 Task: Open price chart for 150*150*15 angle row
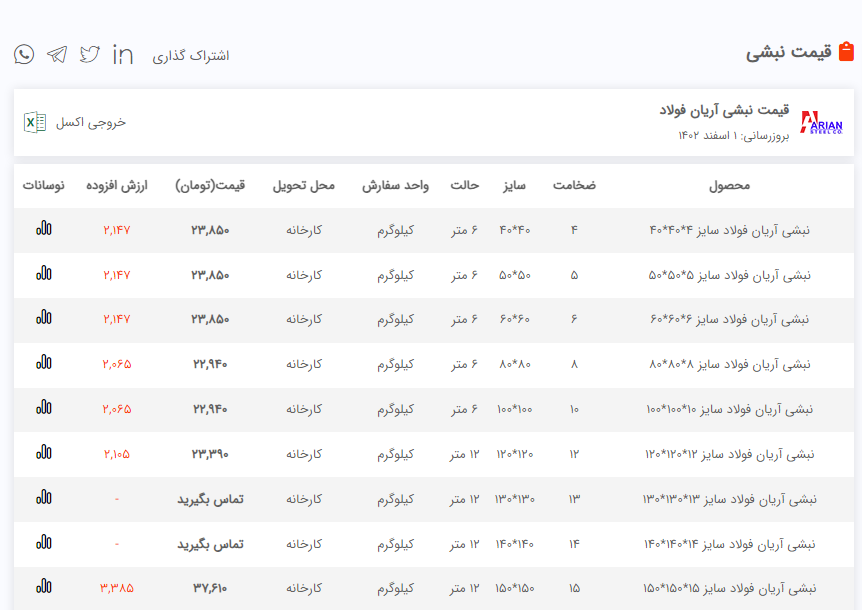click(44, 587)
